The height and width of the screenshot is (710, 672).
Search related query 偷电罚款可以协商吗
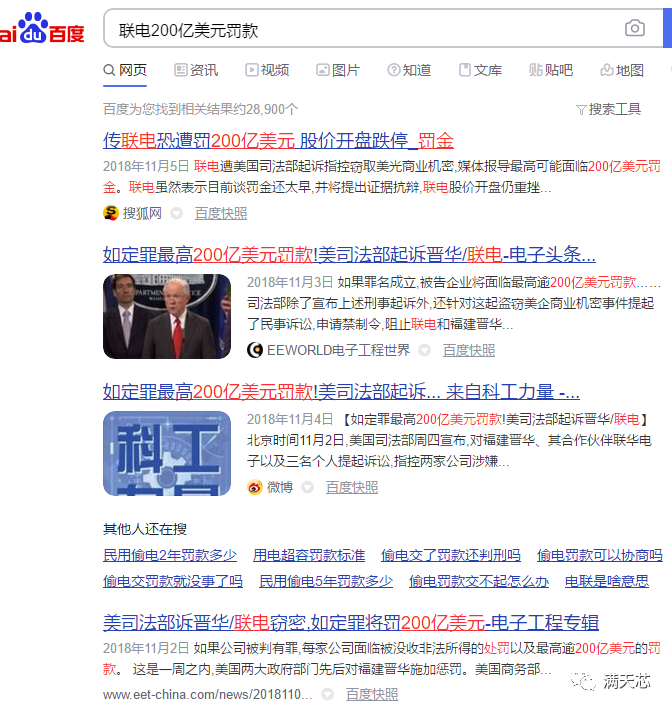(x=600, y=555)
